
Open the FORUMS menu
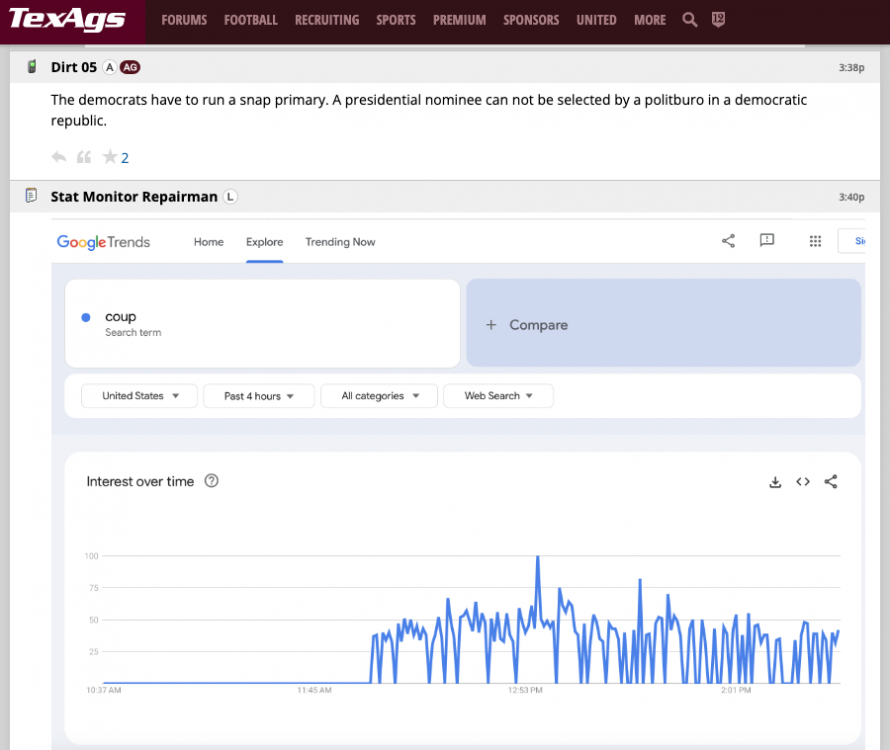184,20
